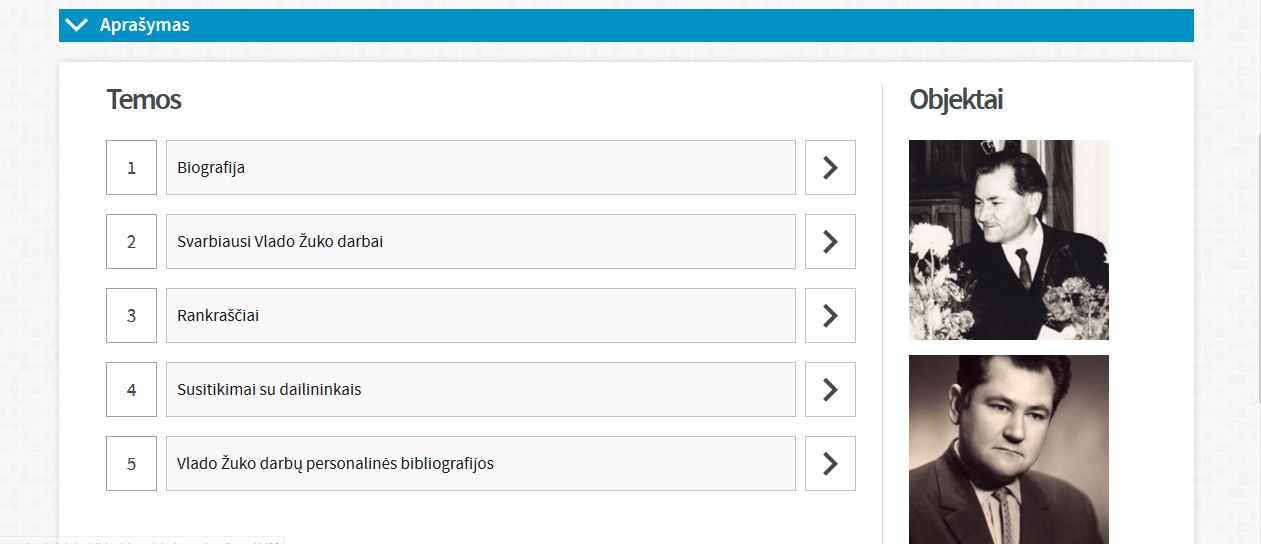This screenshot has width=1261, height=544.
Task: Open Susitikimai su dailininkais topic
Action: coord(480,389)
